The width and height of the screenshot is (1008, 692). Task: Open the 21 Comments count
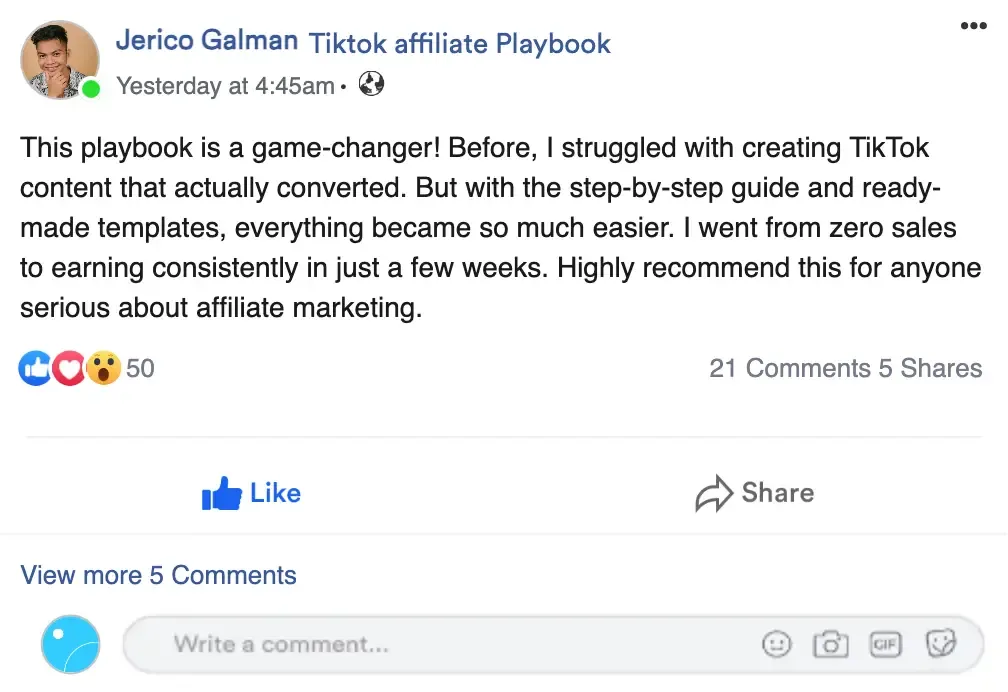coord(790,369)
